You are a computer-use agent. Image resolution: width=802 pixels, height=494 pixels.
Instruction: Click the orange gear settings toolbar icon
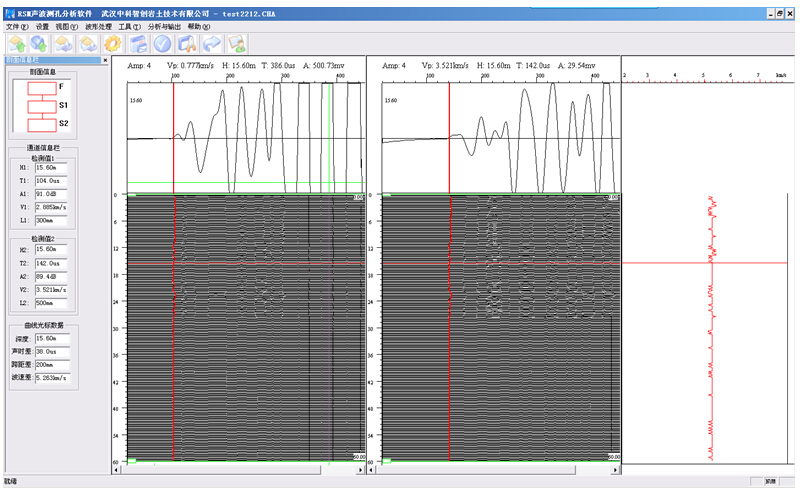[x=112, y=44]
